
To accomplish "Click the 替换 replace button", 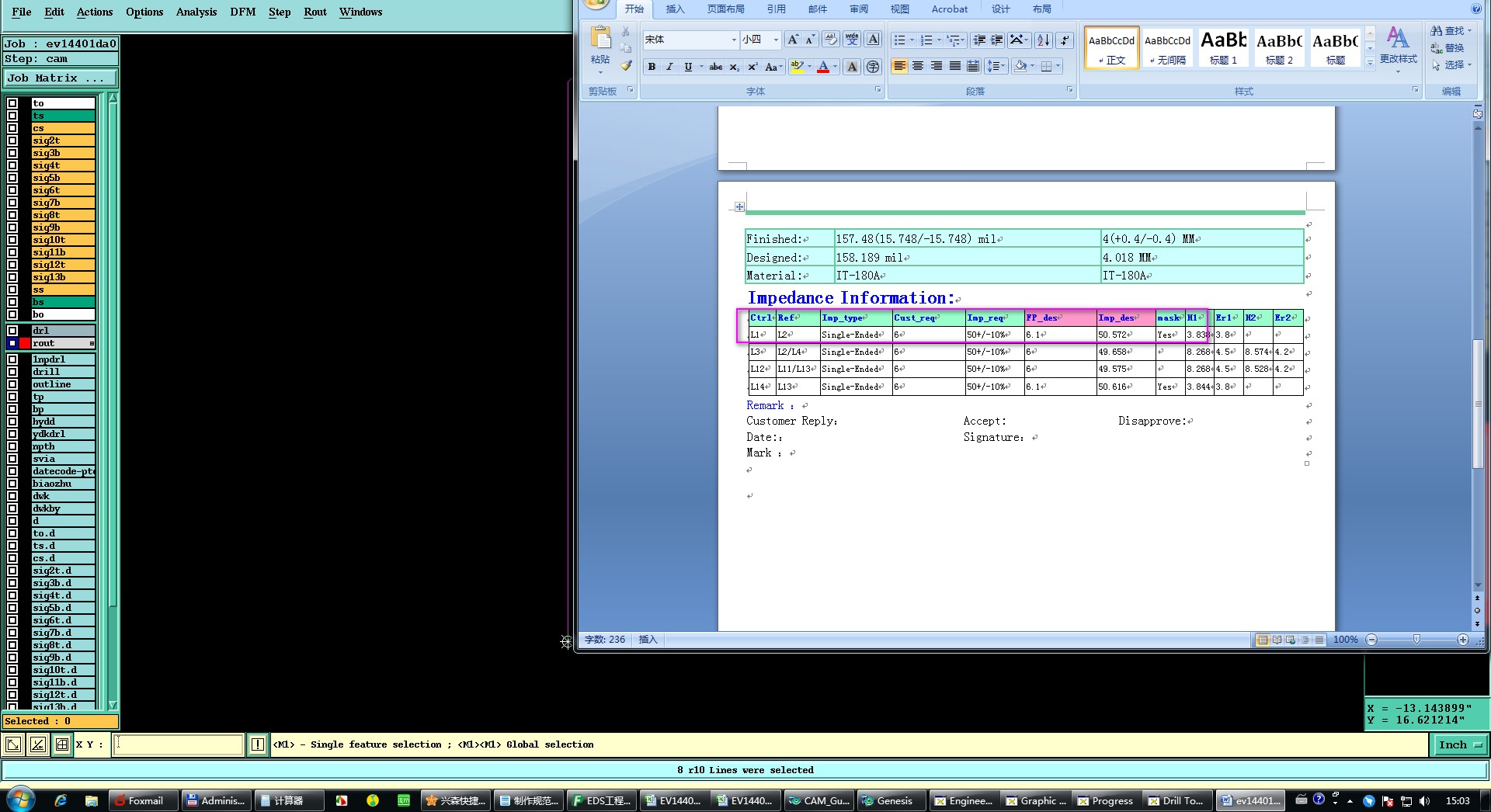I will click(1449, 47).
